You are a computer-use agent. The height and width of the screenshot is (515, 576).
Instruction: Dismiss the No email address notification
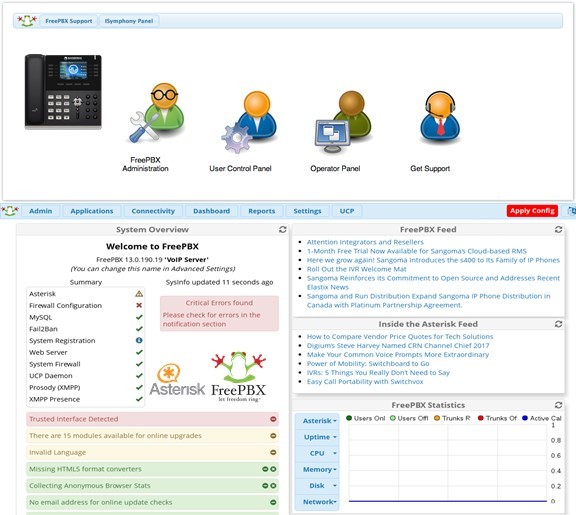click(273, 502)
